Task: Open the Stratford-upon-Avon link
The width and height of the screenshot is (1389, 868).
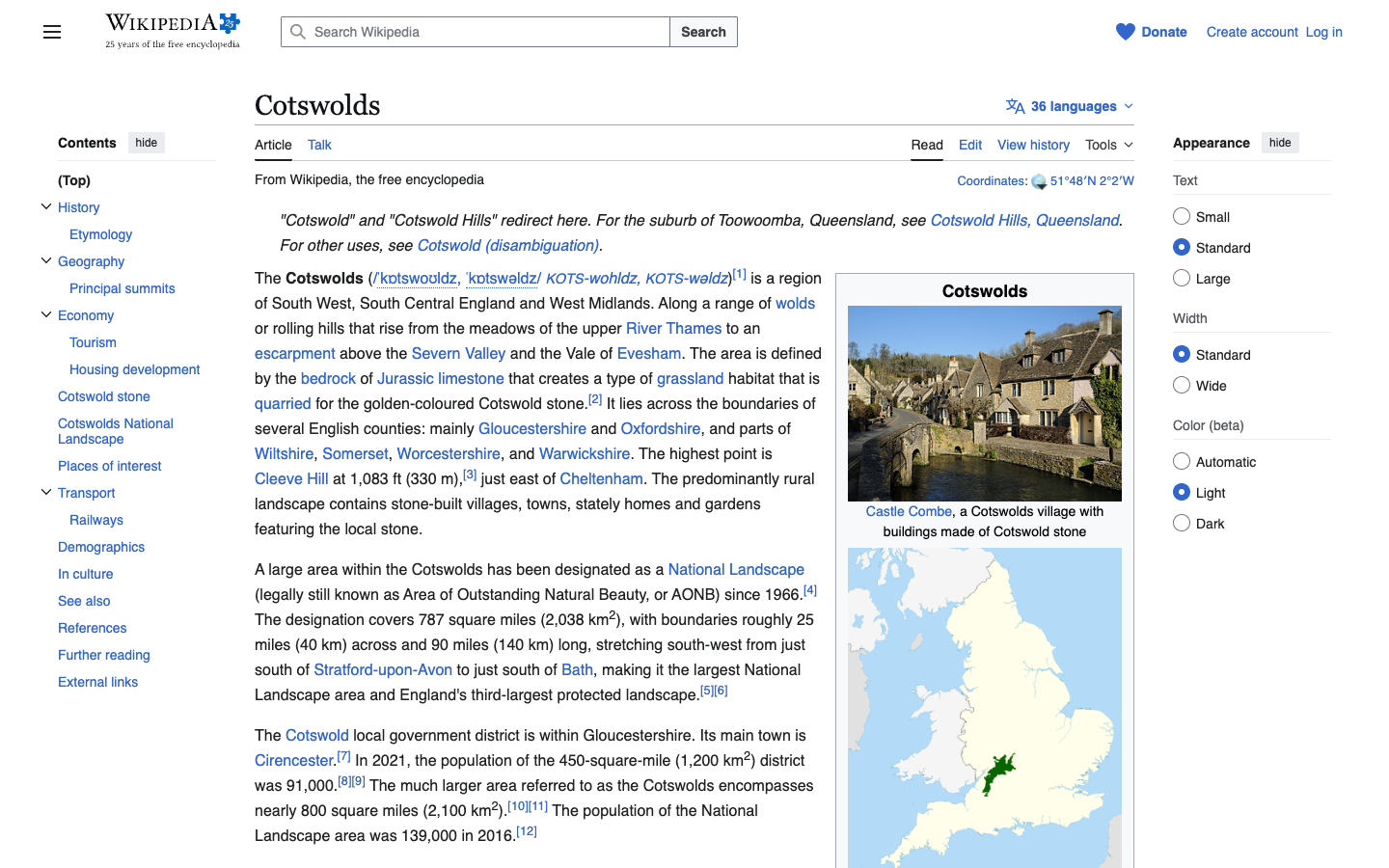Action: pos(383,669)
